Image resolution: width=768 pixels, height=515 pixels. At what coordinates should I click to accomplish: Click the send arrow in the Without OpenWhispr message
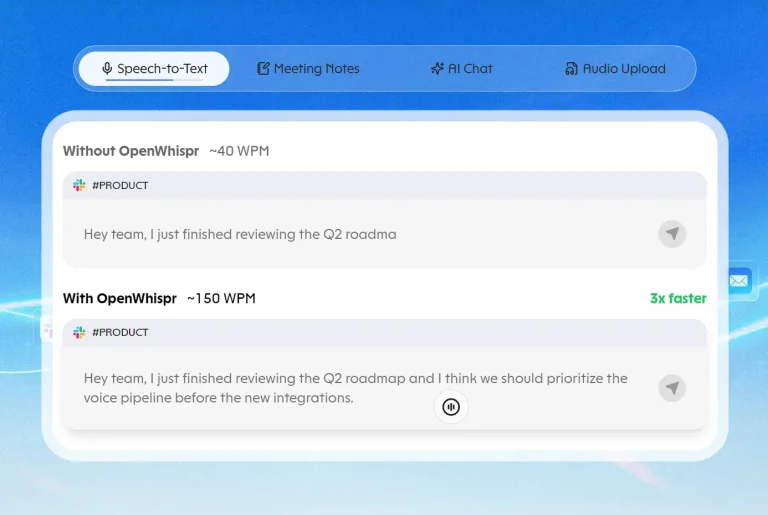pyautogui.click(x=672, y=234)
